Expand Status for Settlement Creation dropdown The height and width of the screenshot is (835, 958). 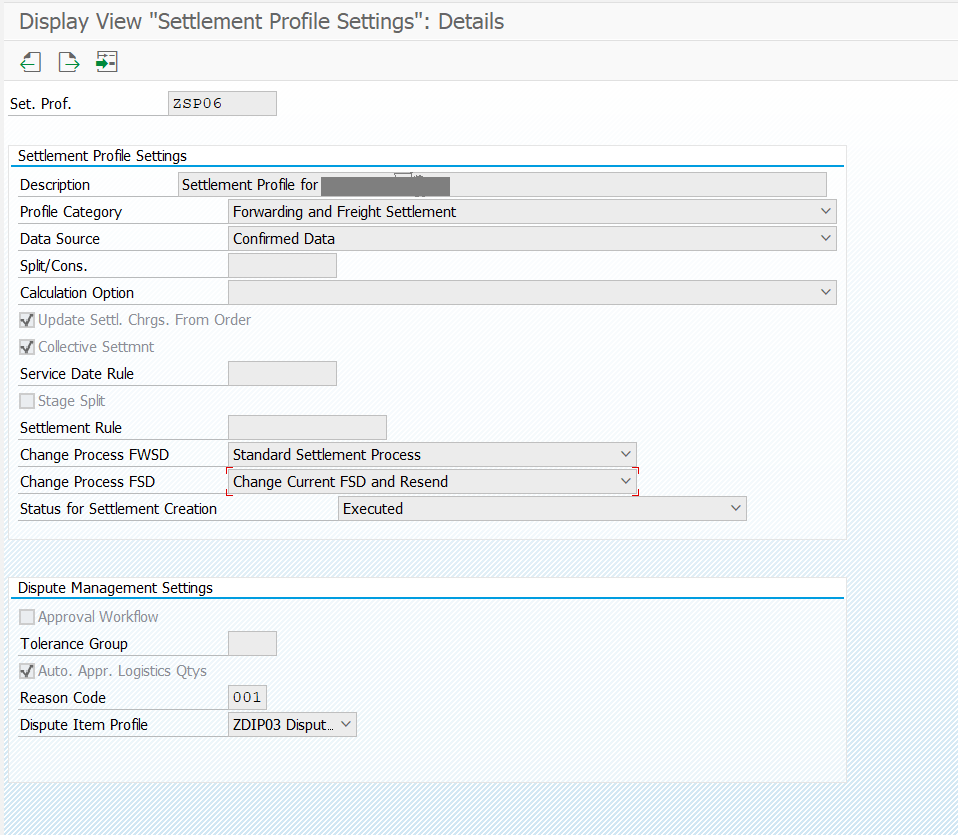(x=735, y=509)
